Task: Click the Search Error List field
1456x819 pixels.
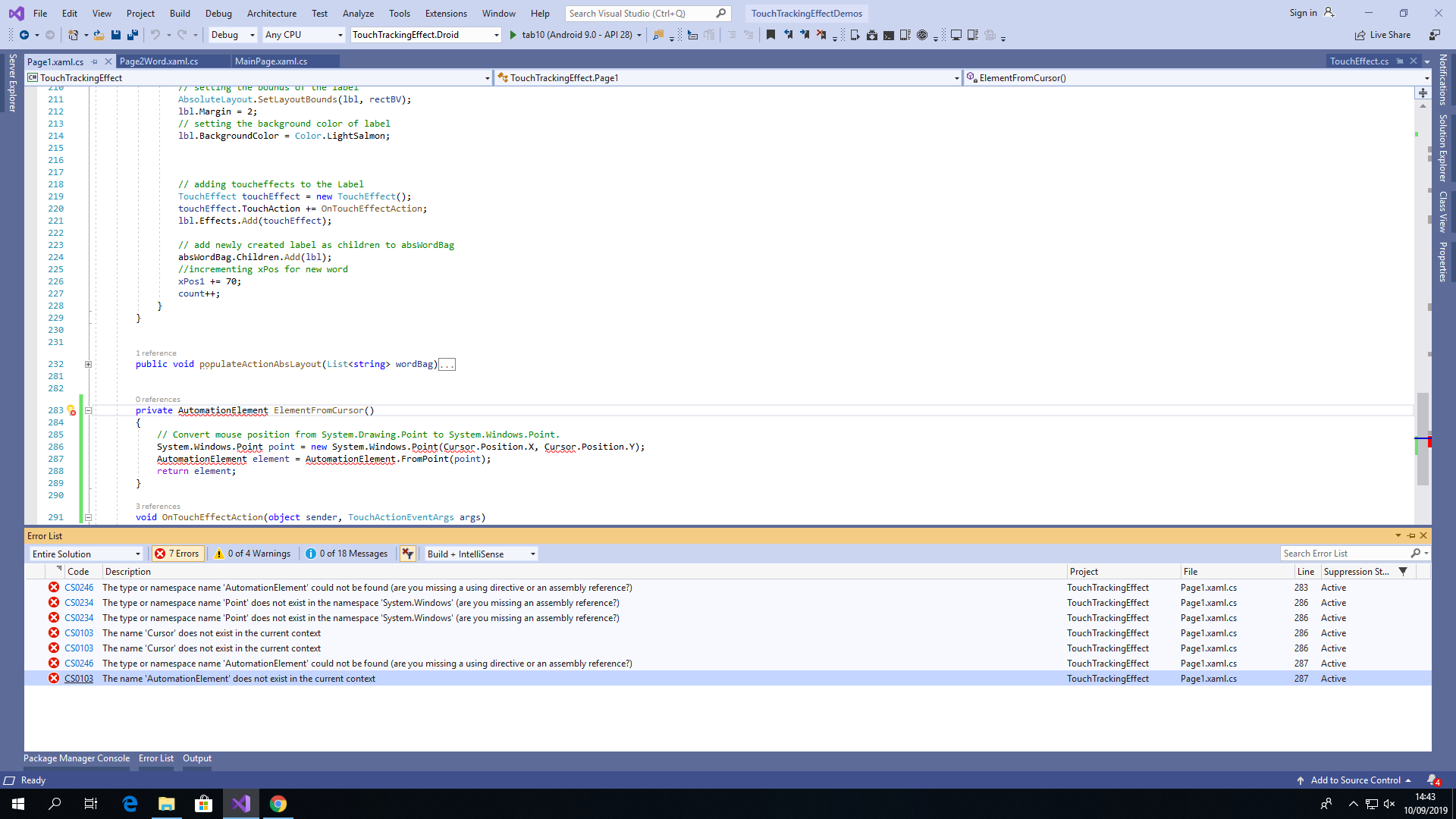Action: [1347, 554]
